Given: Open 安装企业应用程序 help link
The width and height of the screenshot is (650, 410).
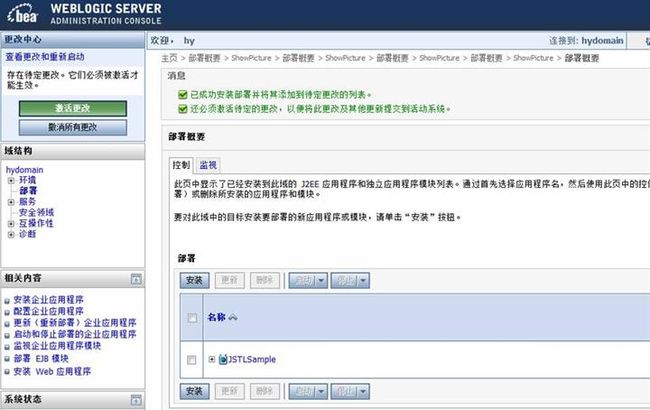Looking at the screenshot, I should pyautogui.click(x=49, y=300).
